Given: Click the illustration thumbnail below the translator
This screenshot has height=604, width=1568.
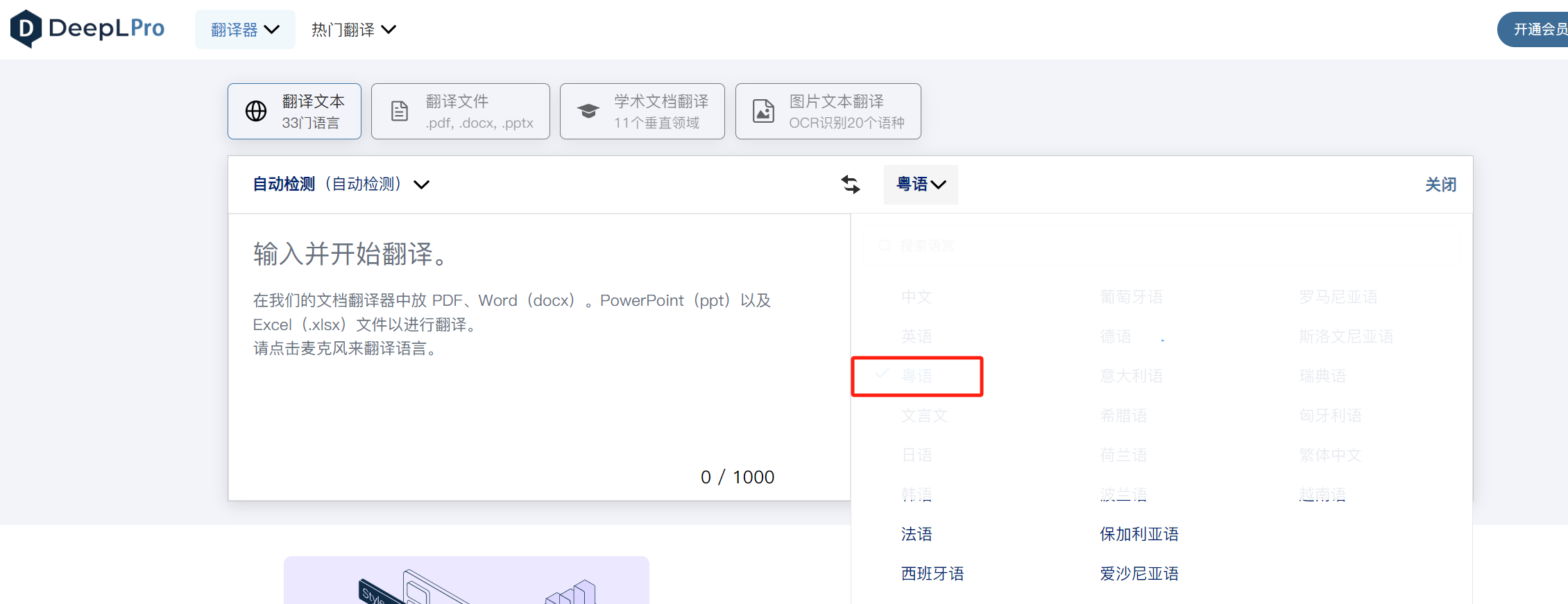Looking at the screenshot, I should point(466,580).
